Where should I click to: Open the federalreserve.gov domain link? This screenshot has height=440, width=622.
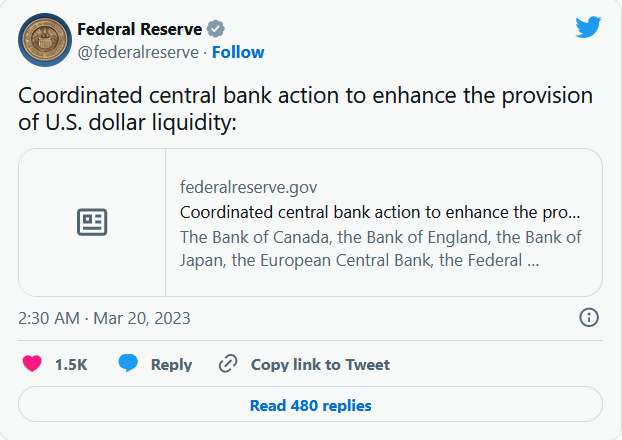(x=249, y=187)
